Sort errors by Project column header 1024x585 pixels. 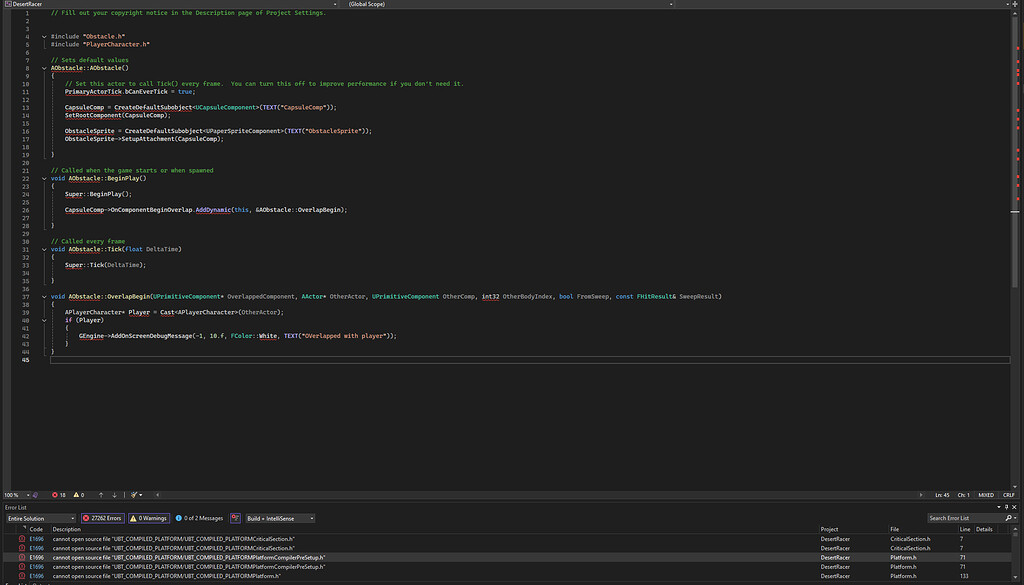(829, 530)
